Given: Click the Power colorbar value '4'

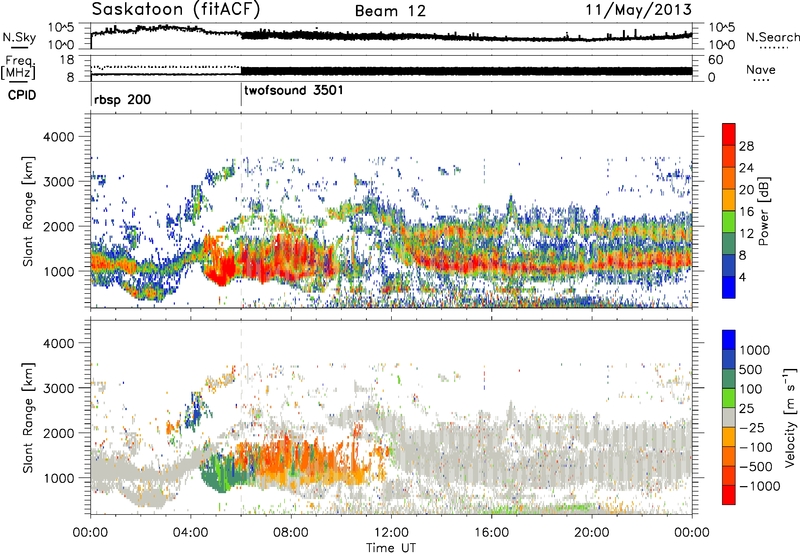Looking at the screenshot, I should click(x=742, y=277).
